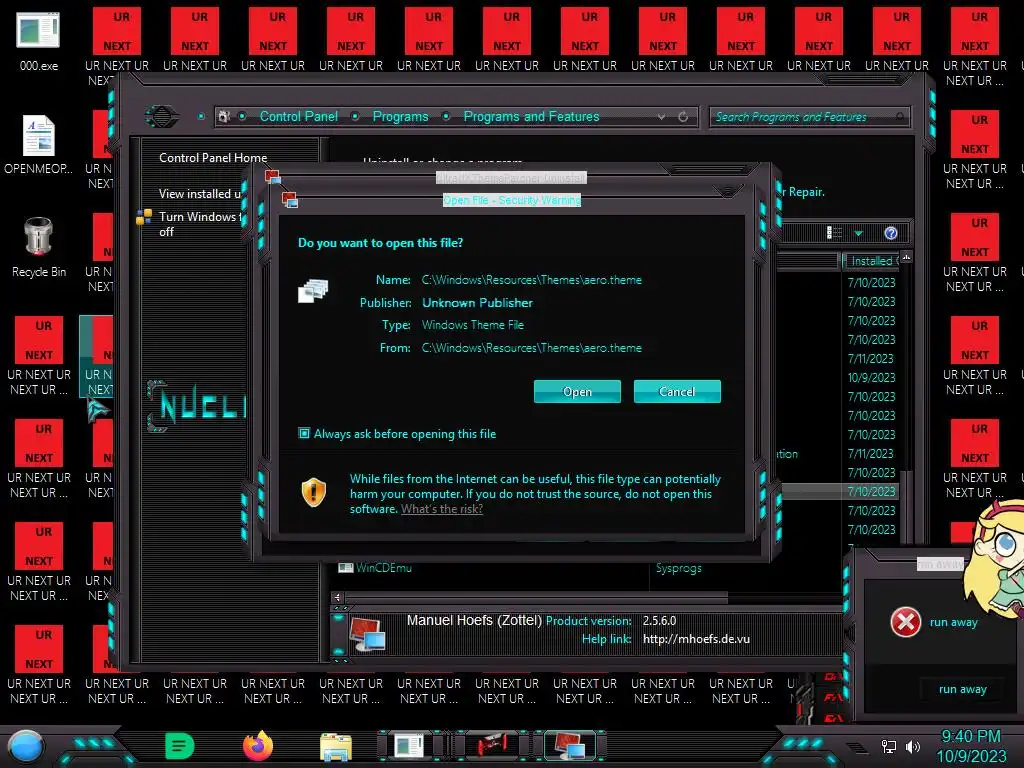Navigate to Control Panel breadcrumb
This screenshot has width=1024, height=768.
tap(298, 116)
